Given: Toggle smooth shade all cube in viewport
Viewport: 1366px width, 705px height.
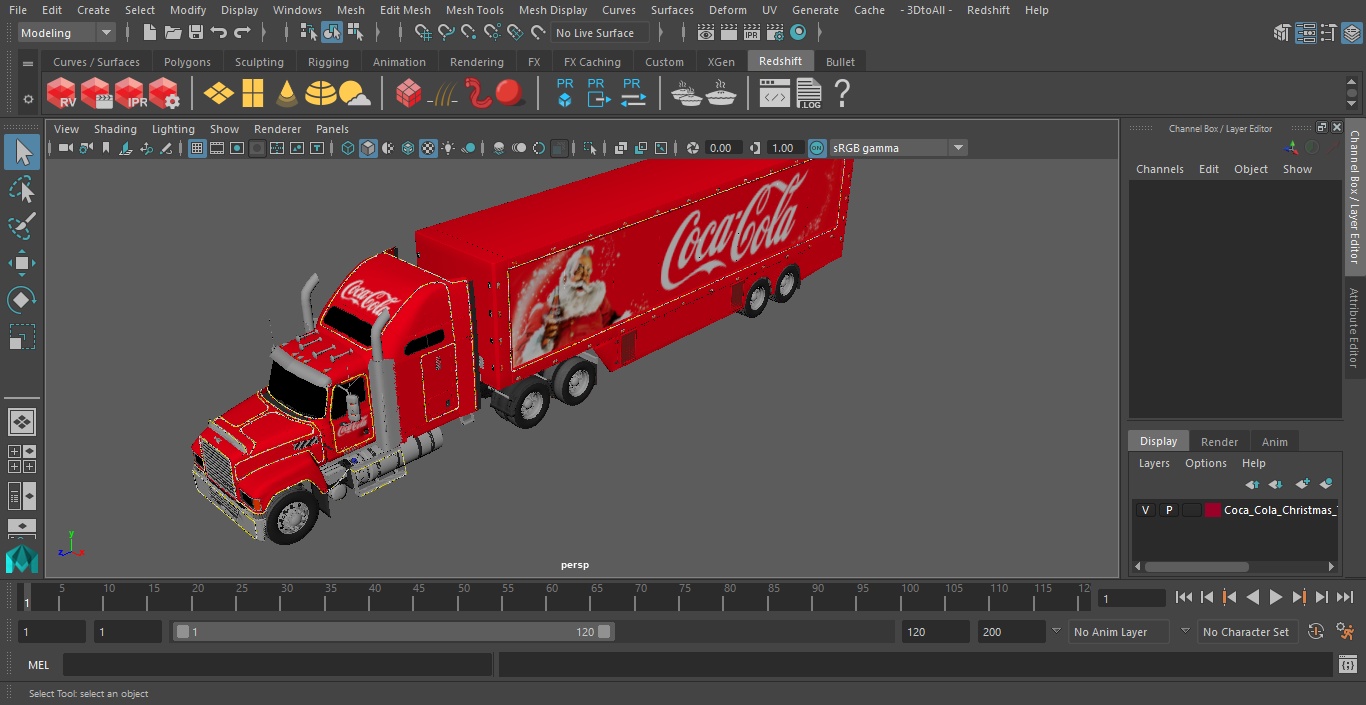Looking at the screenshot, I should pyautogui.click(x=368, y=148).
